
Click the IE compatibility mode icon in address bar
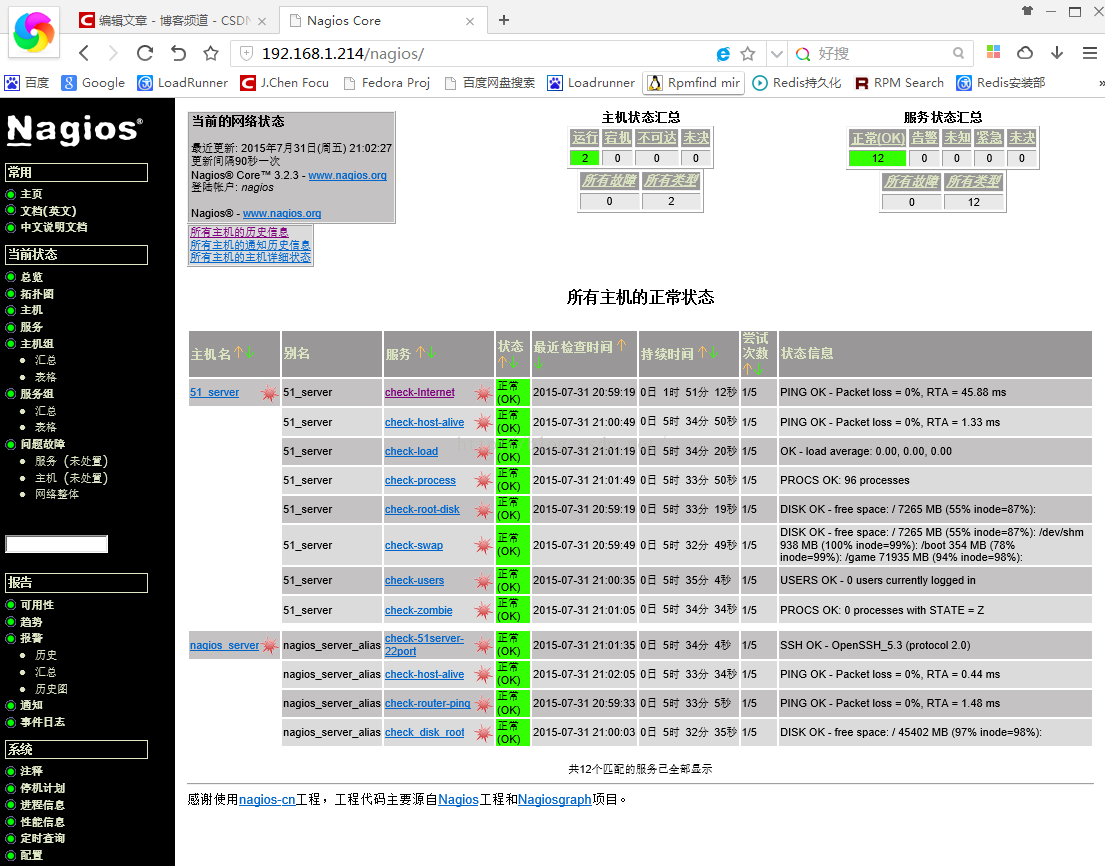point(723,54)
